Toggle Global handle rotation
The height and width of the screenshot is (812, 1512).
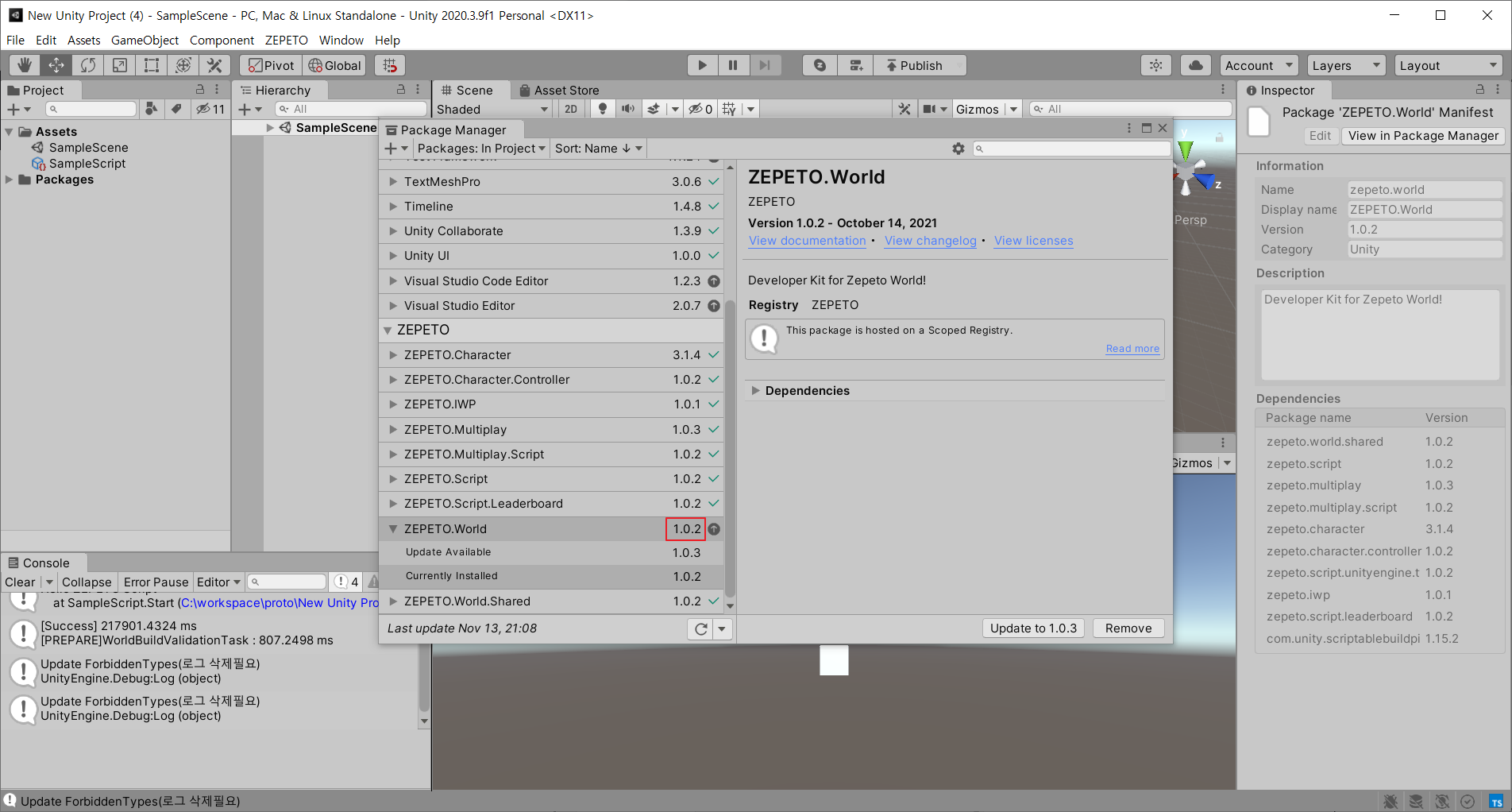point(334,65)
